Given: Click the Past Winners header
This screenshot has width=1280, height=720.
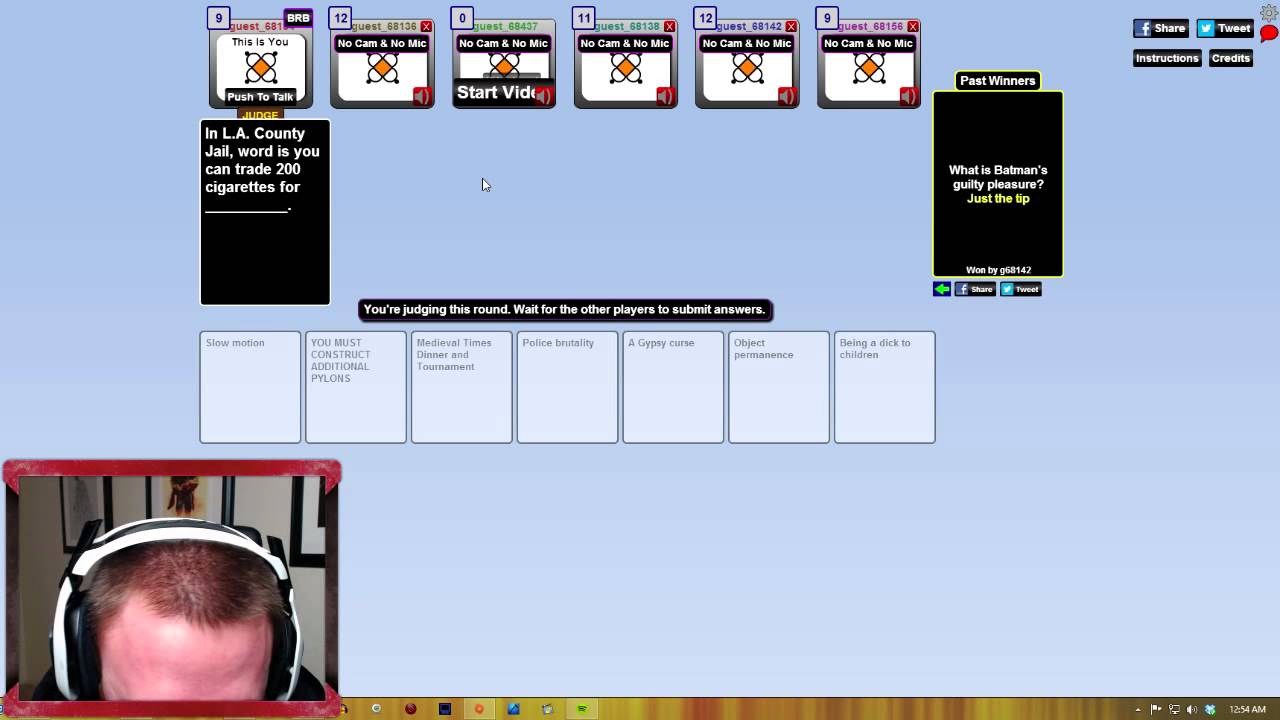Looking at the screenshot, I should click(997, 81).
